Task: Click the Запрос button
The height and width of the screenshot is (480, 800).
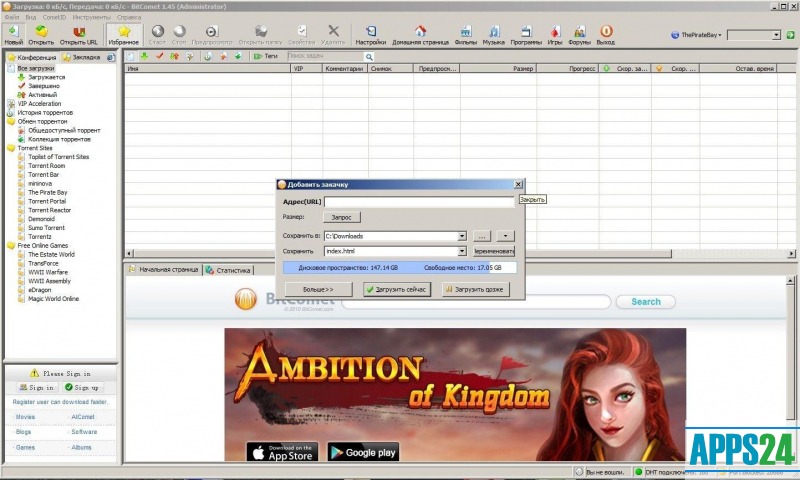Action: 341,217
